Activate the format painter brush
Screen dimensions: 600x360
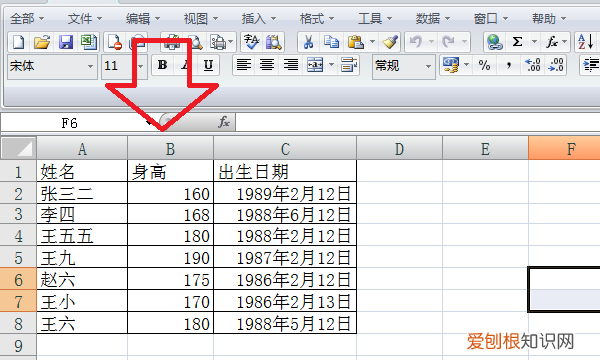[x=390, y=42]
